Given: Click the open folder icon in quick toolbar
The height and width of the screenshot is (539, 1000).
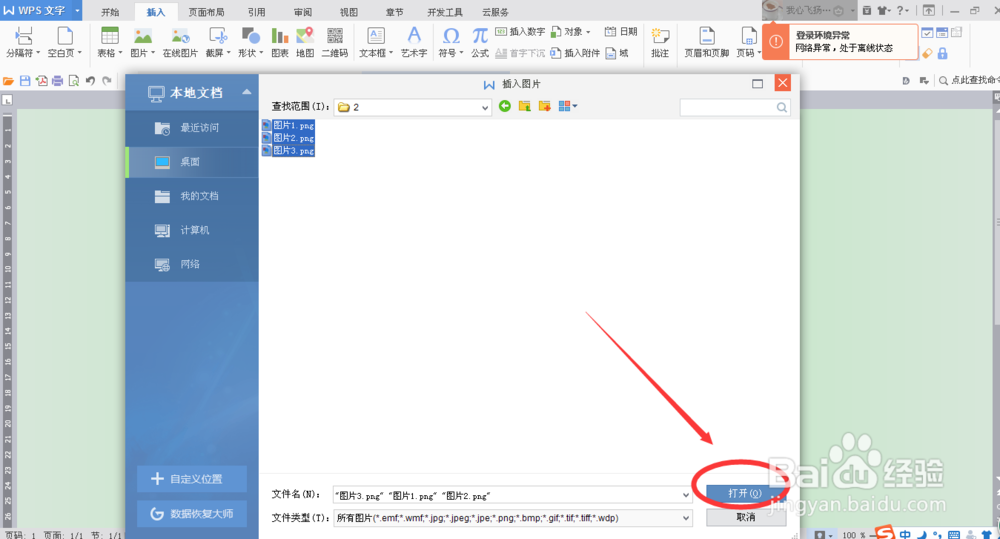Looking at the screenshot, I should (8, 81).
